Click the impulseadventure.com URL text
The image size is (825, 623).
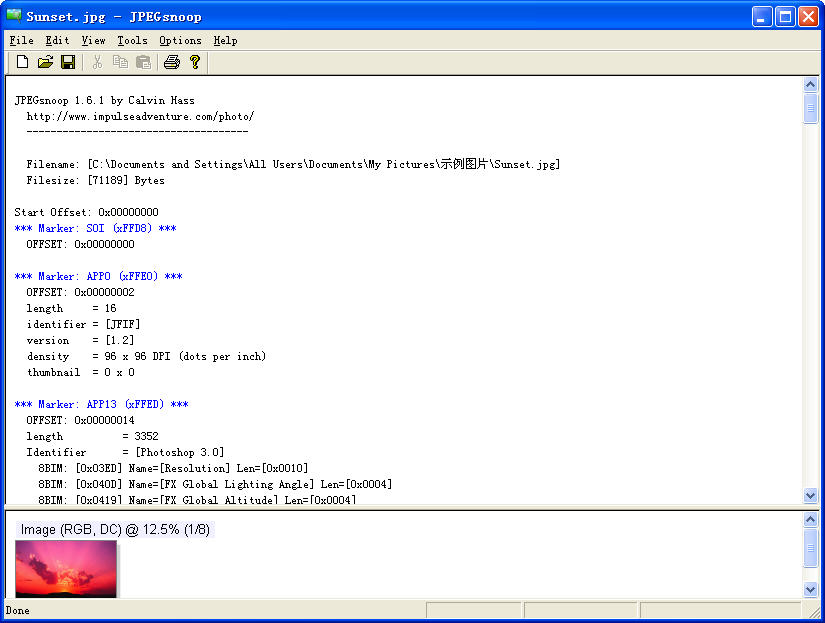coord(140,116)
